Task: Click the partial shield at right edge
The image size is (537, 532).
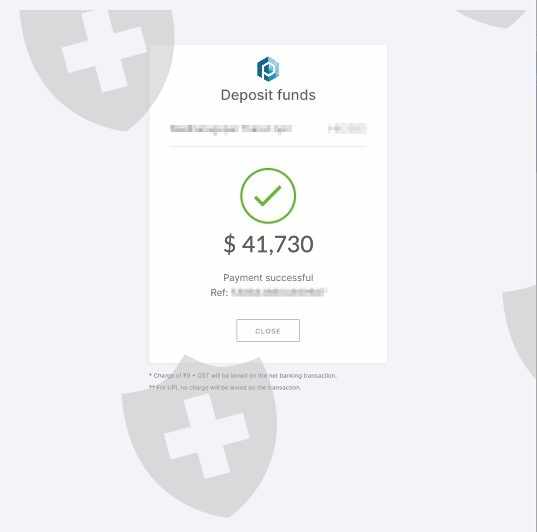Action: [520, 331]
